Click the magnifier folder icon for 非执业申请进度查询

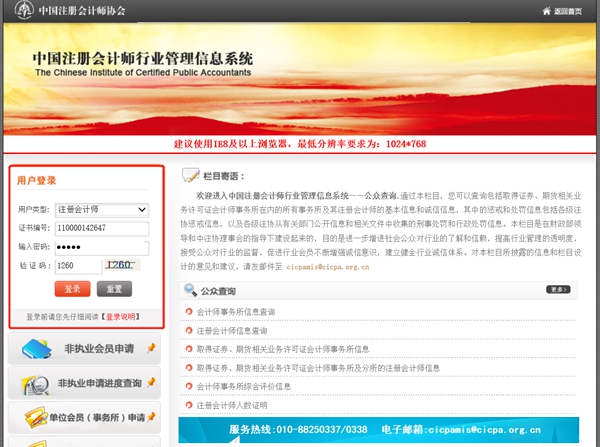35,383
